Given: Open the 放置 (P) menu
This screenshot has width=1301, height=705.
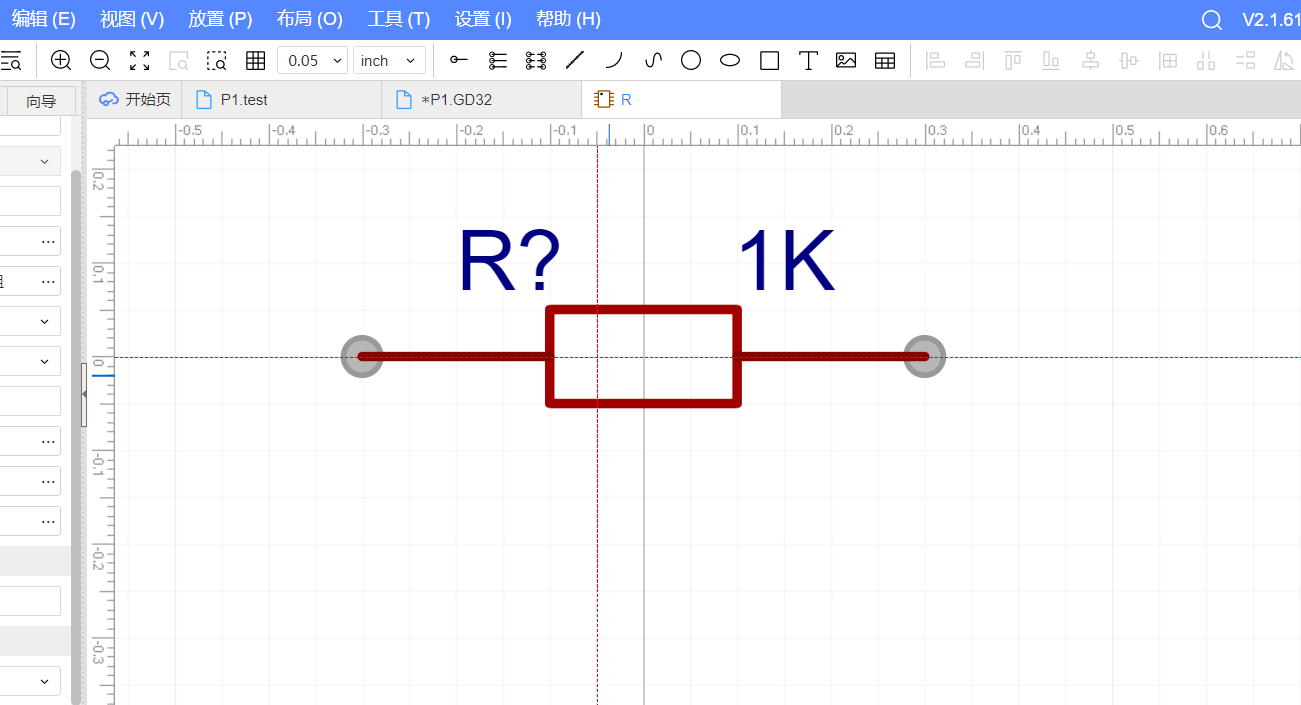Looking at the screenshot, I should click(x=220, y=19).
